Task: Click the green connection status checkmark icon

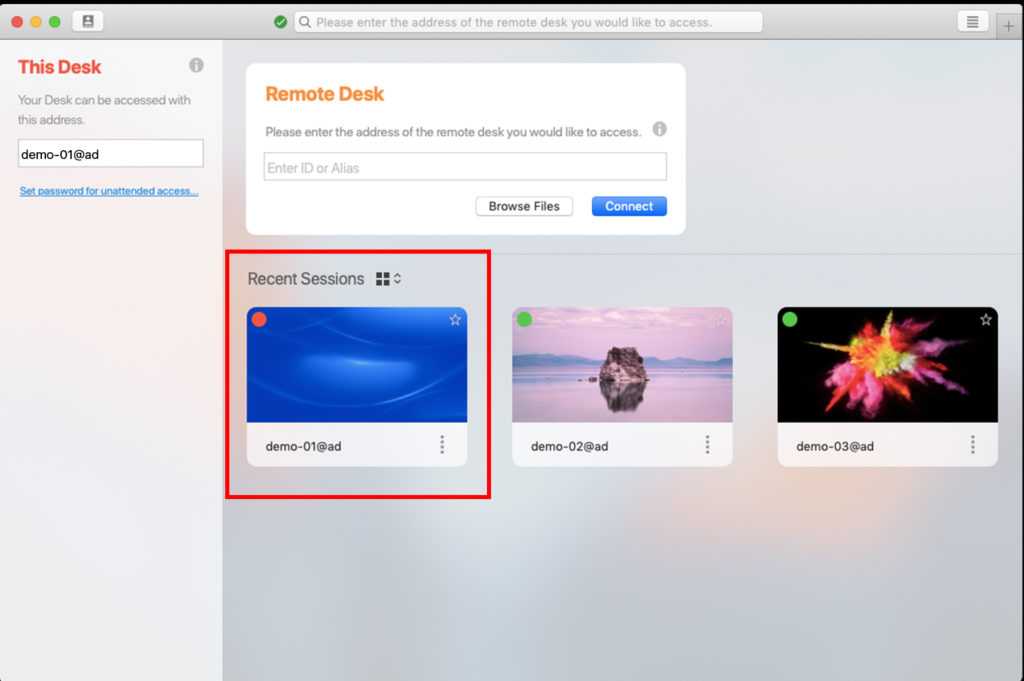Action: [281, 22]
